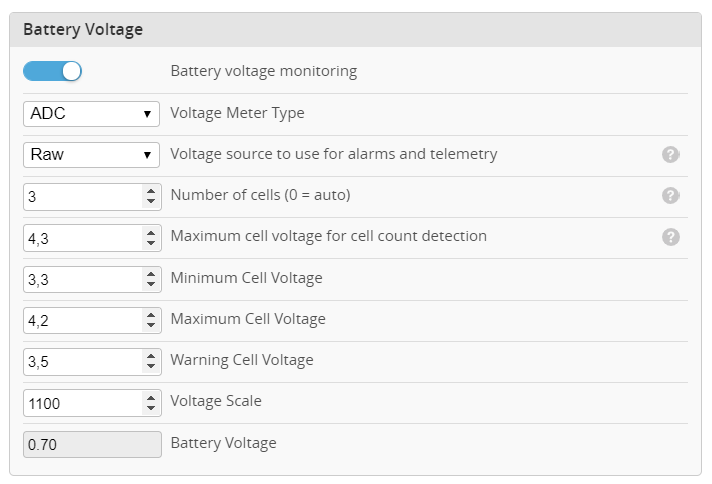Viewport: 712px width, 484px height.
Task: Click help icon for voltage source setting
Action: point(671,155)
